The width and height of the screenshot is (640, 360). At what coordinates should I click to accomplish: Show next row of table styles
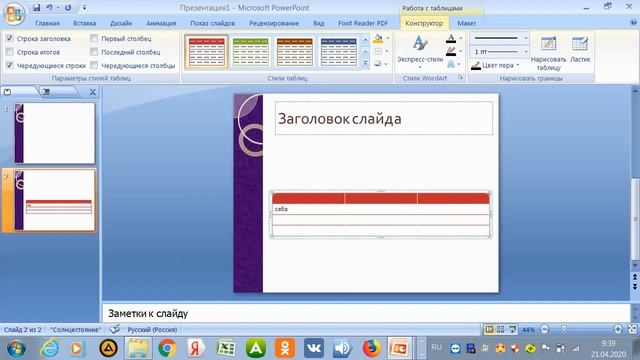pyautogui.click(x=365, y=52)
